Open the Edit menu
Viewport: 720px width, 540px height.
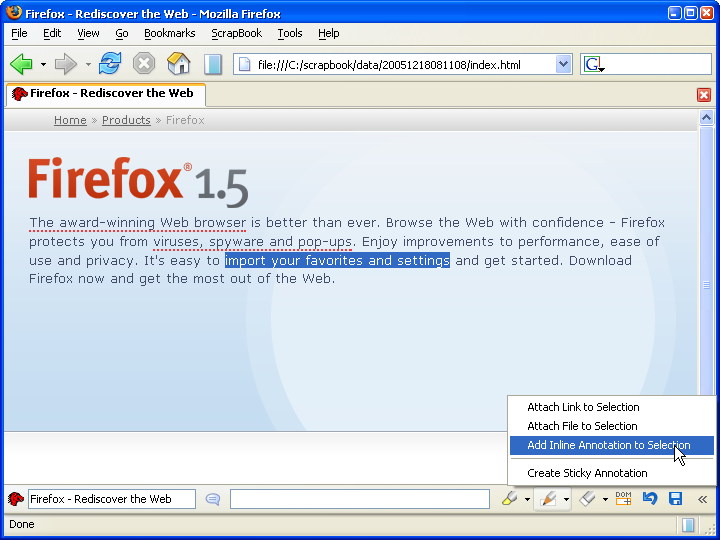click(52, 33)
